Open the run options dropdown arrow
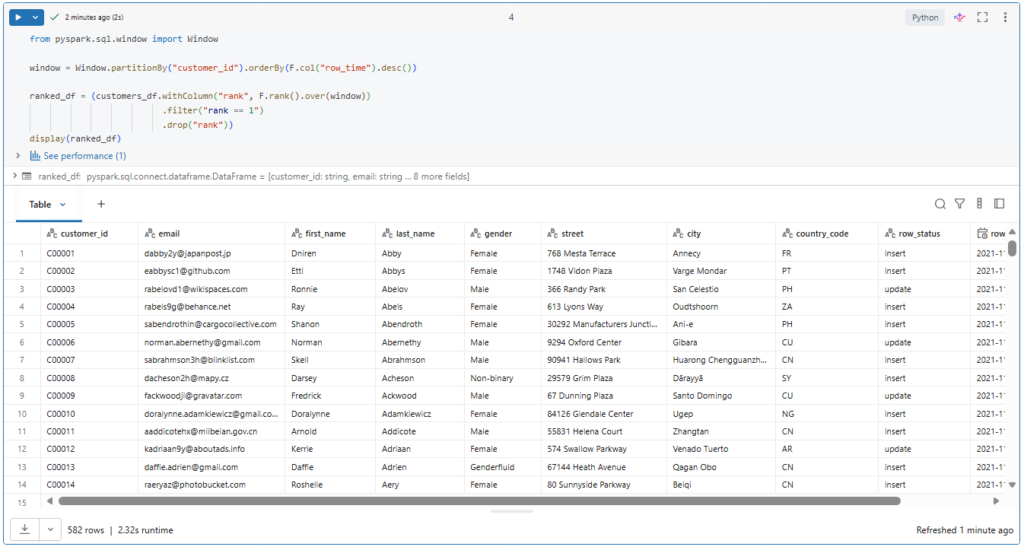Image resolution: width=1024 pixels, height=550 pixels. click(36, 17)
